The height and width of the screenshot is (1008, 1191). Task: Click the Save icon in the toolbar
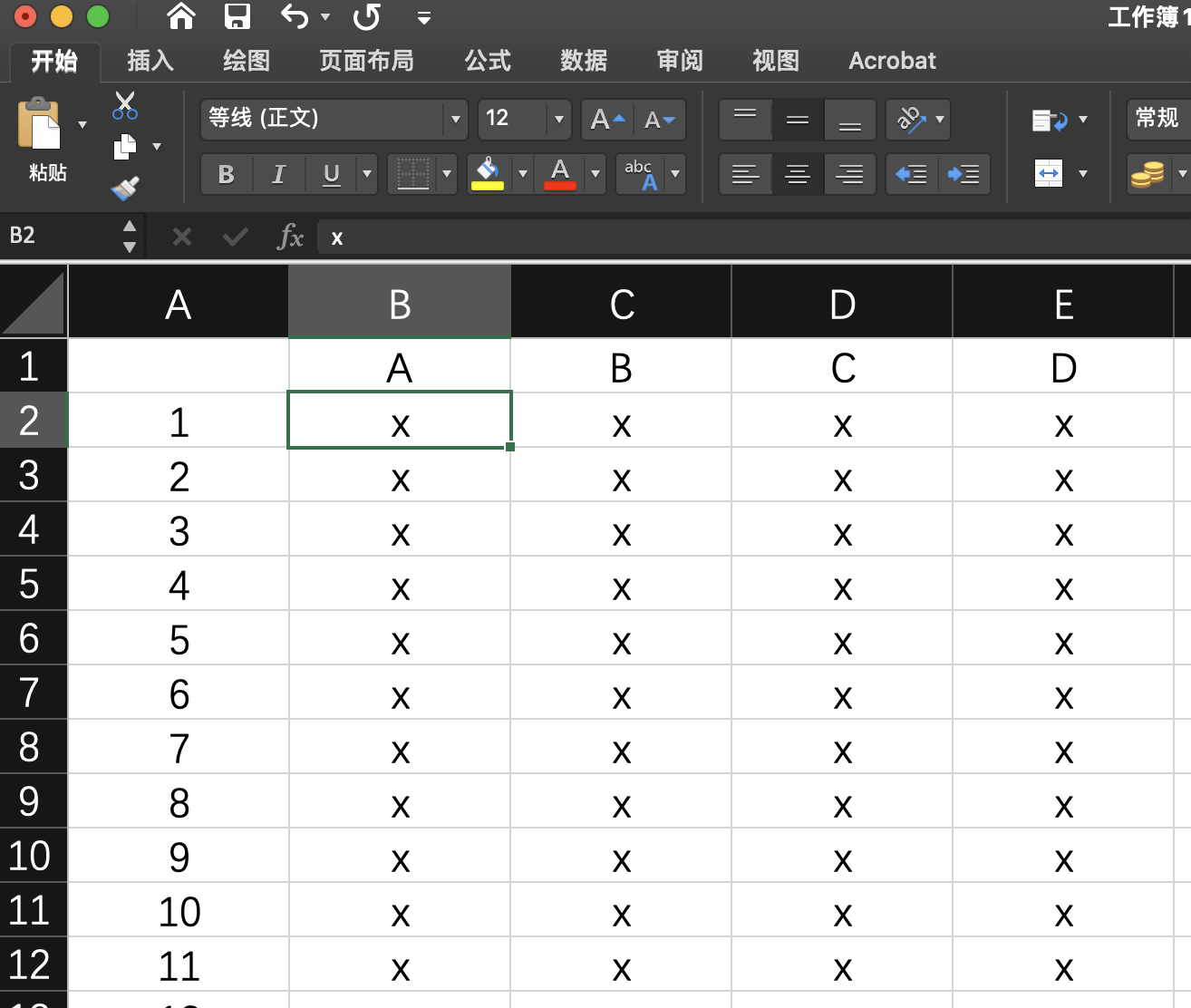[x=237, y=16]
